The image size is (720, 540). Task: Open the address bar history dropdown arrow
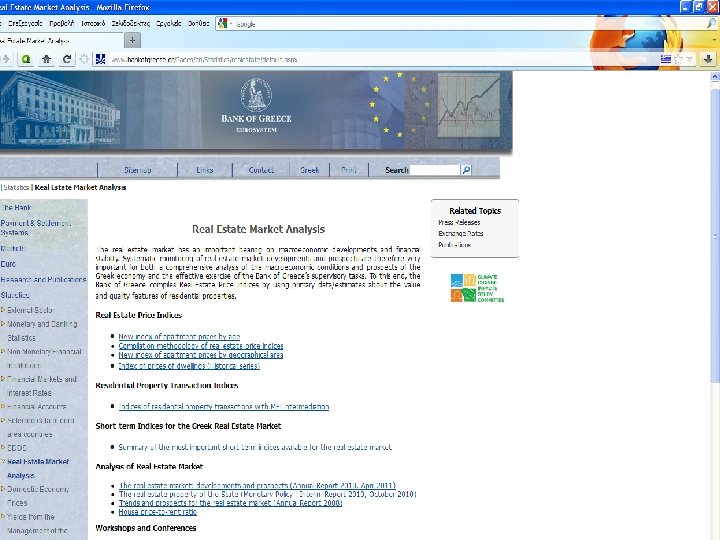click(689, 59)
